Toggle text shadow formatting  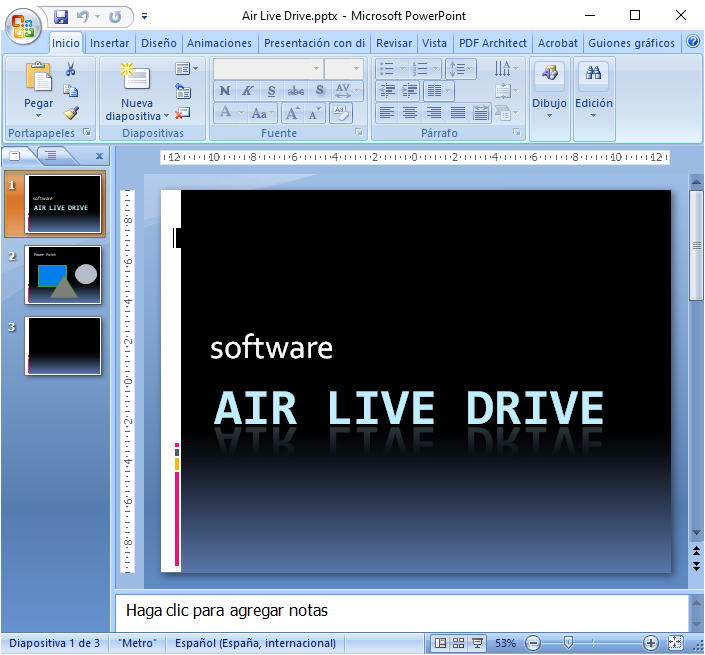(x=319, y=91)
